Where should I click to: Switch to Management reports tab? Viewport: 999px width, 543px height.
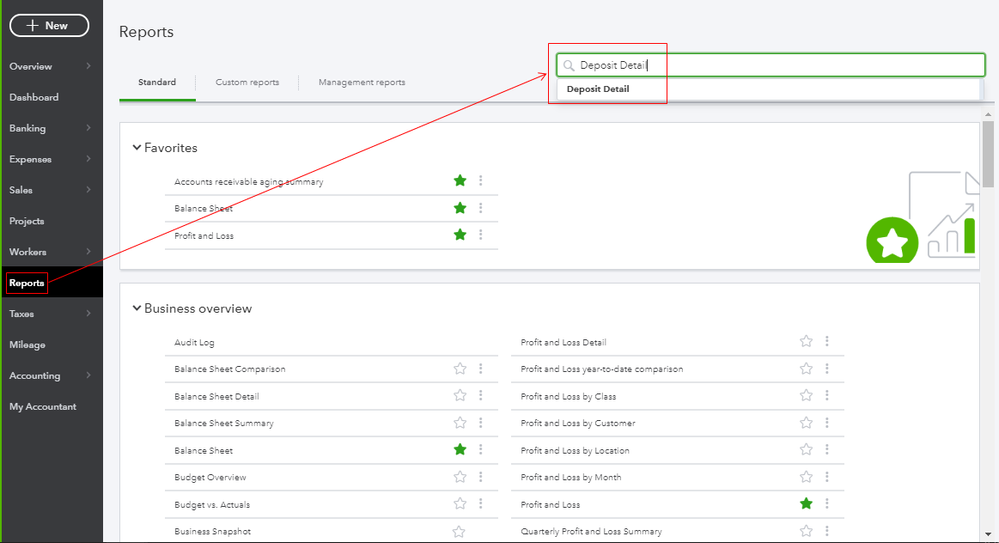(362, 82)
